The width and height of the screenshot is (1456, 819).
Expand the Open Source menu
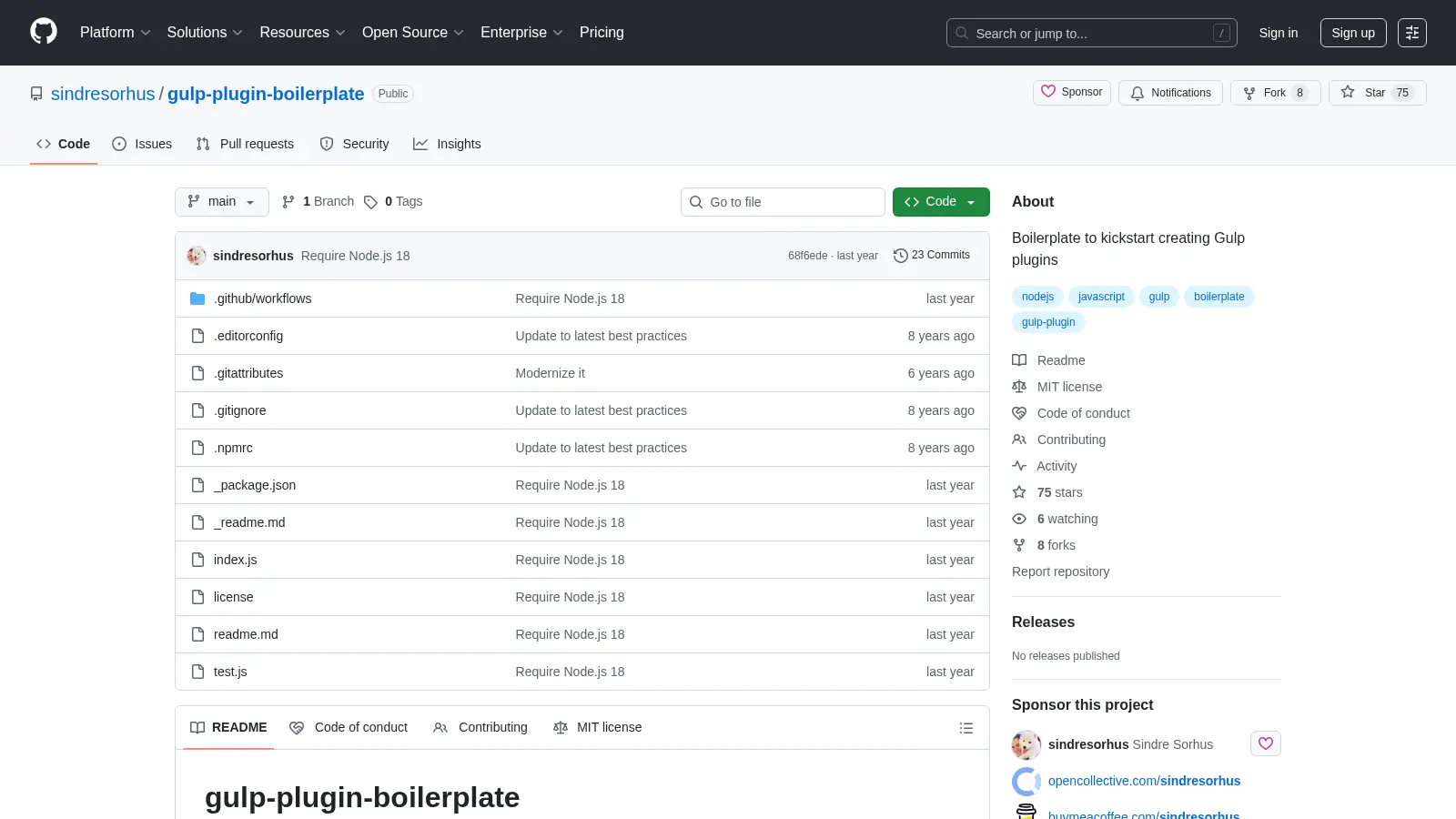tap(413, 32)
